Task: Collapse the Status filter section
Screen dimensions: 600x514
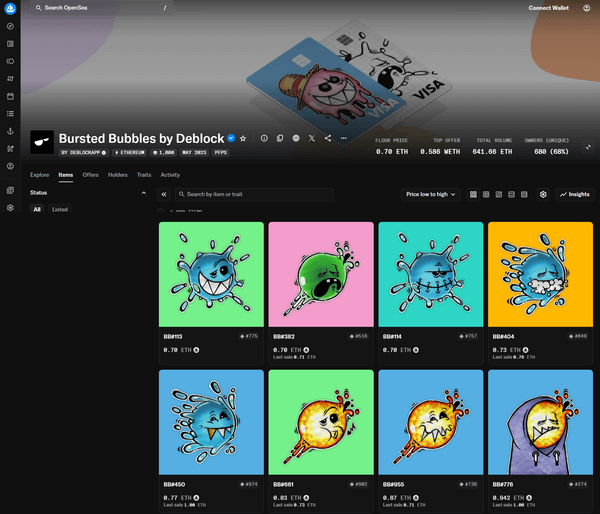Action: tap(143, 193)
